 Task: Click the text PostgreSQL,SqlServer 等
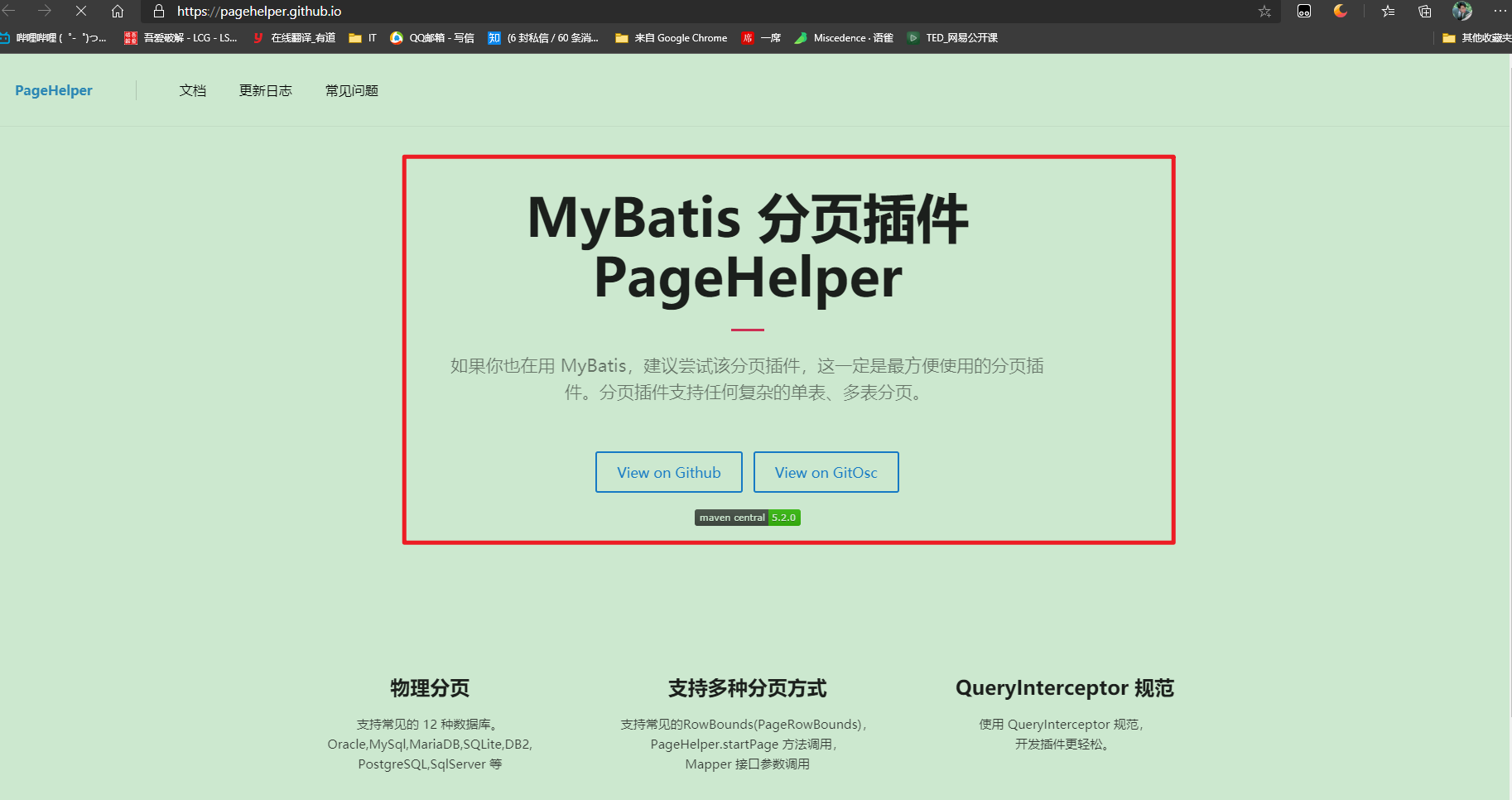tap(430, 764)
